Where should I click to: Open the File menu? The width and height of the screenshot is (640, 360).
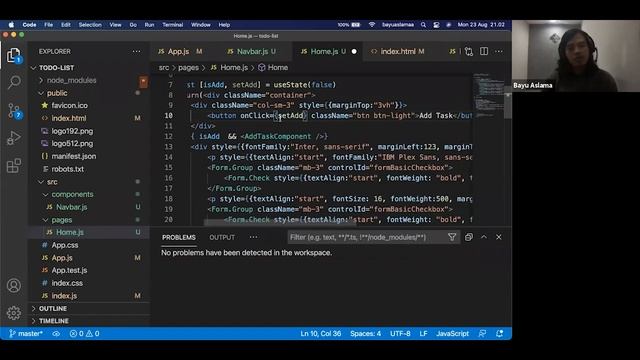pyautogui.click(x=49, y=25)
